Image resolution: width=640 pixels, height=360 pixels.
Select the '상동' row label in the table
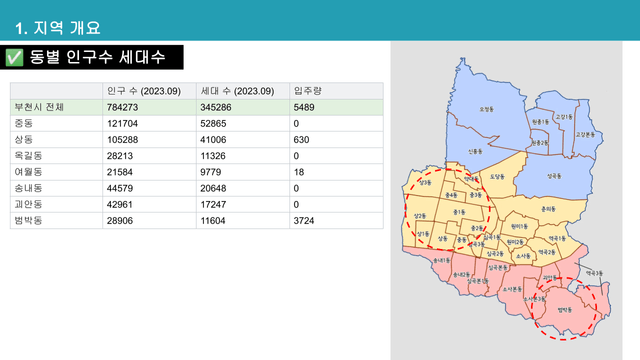(x=24, y=140)
